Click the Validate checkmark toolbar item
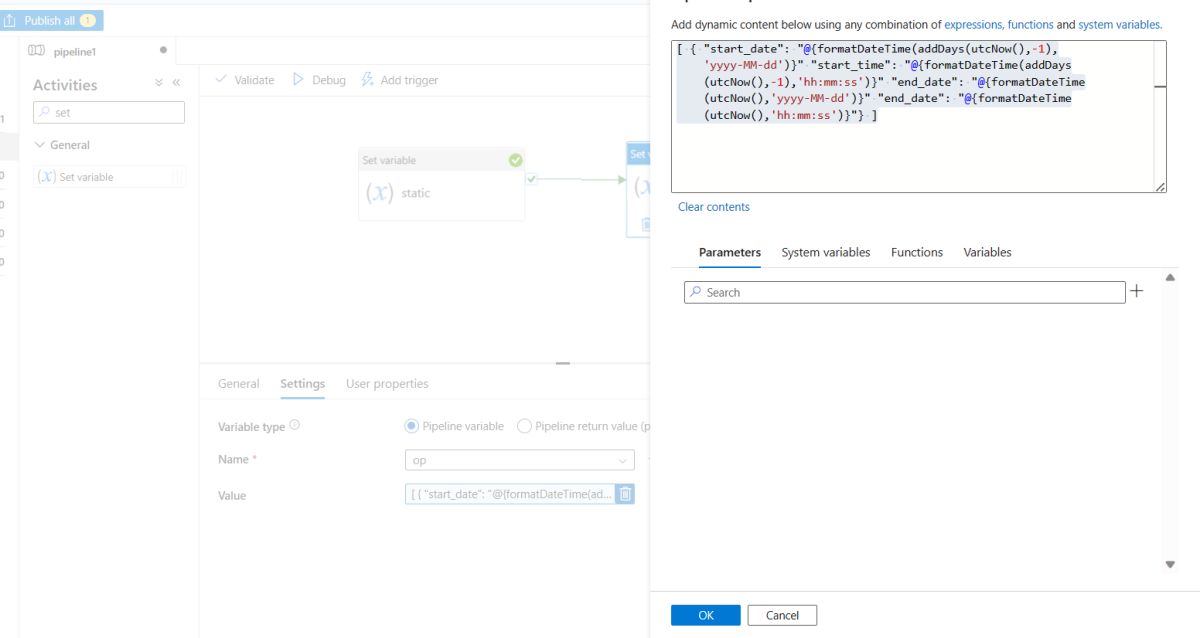The height and width of the screenshot is (638, 1200). 245,80
